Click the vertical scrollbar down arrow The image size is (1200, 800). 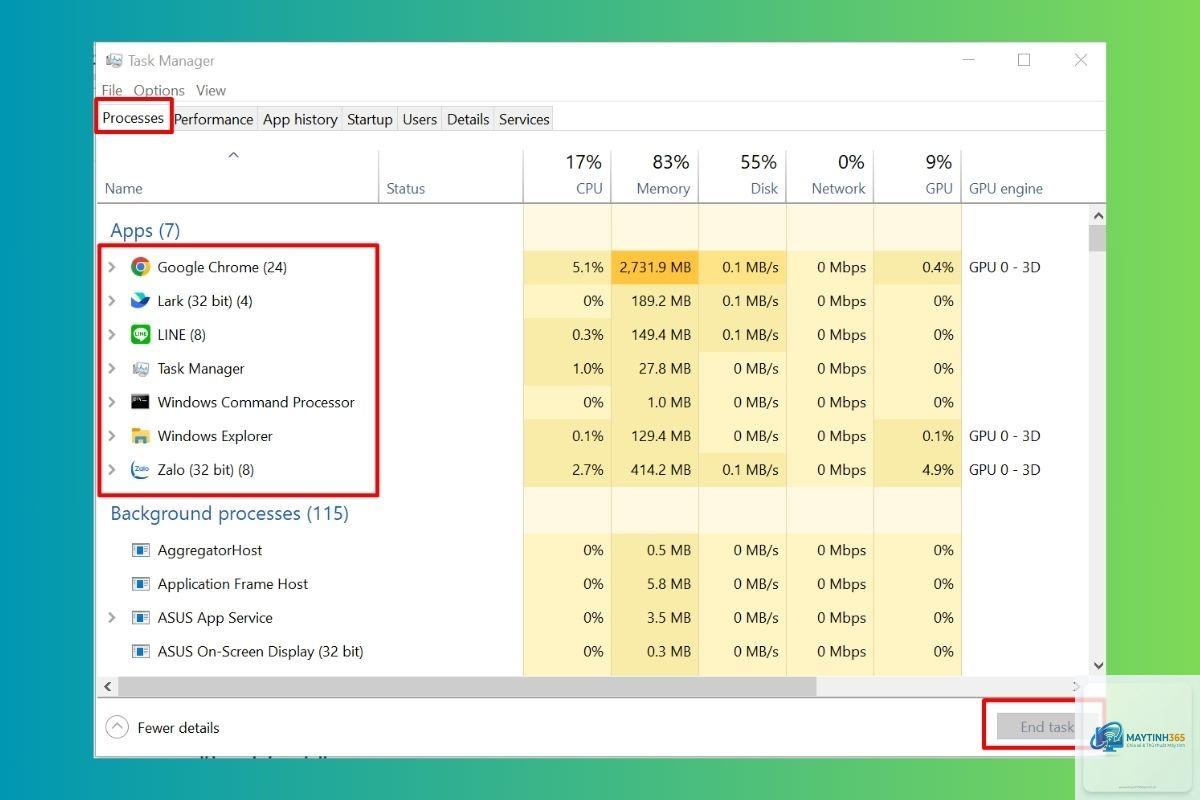(1098, 665)
